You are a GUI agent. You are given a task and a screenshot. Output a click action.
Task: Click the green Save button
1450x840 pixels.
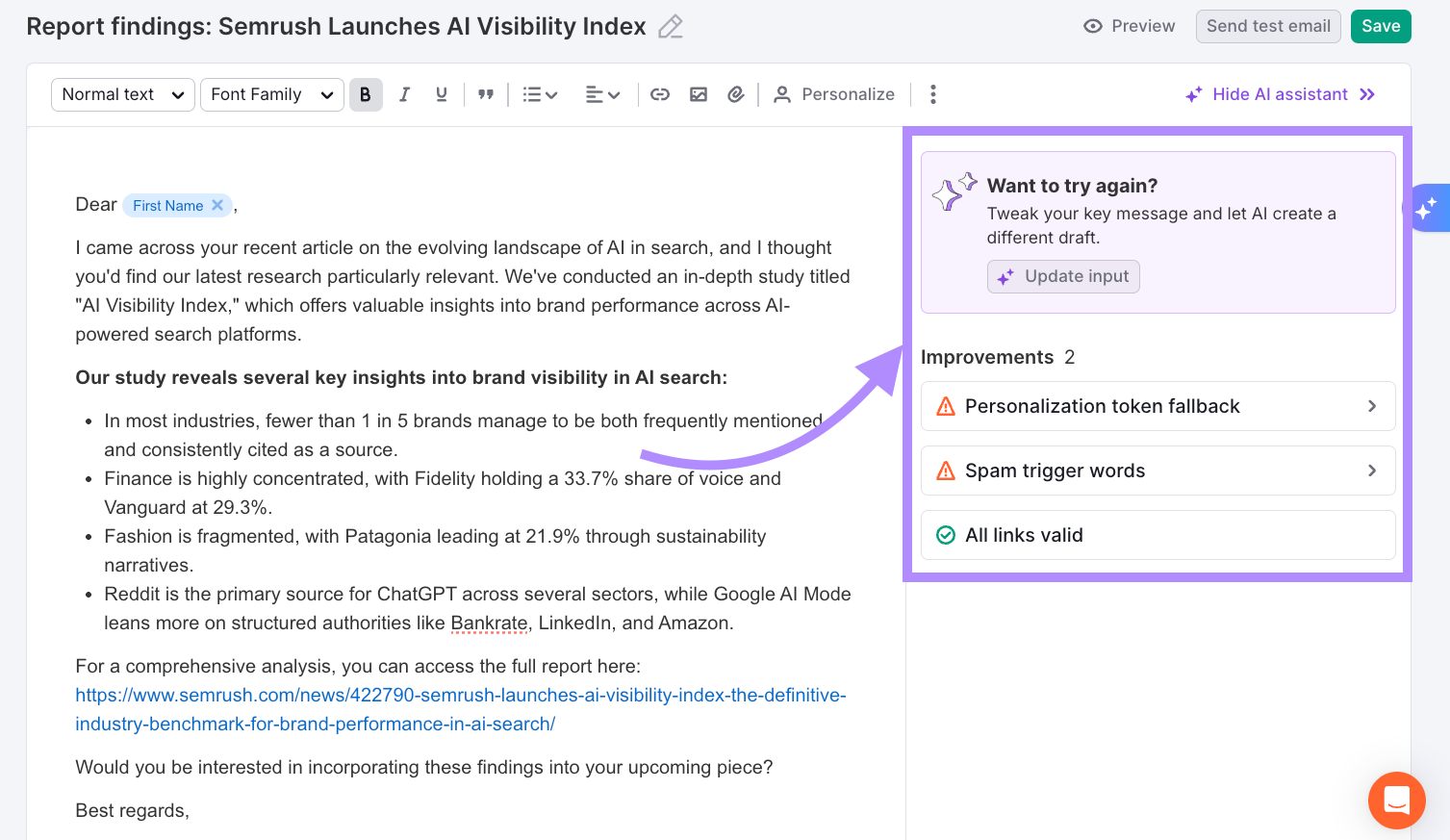click(x=1381, y=26)
